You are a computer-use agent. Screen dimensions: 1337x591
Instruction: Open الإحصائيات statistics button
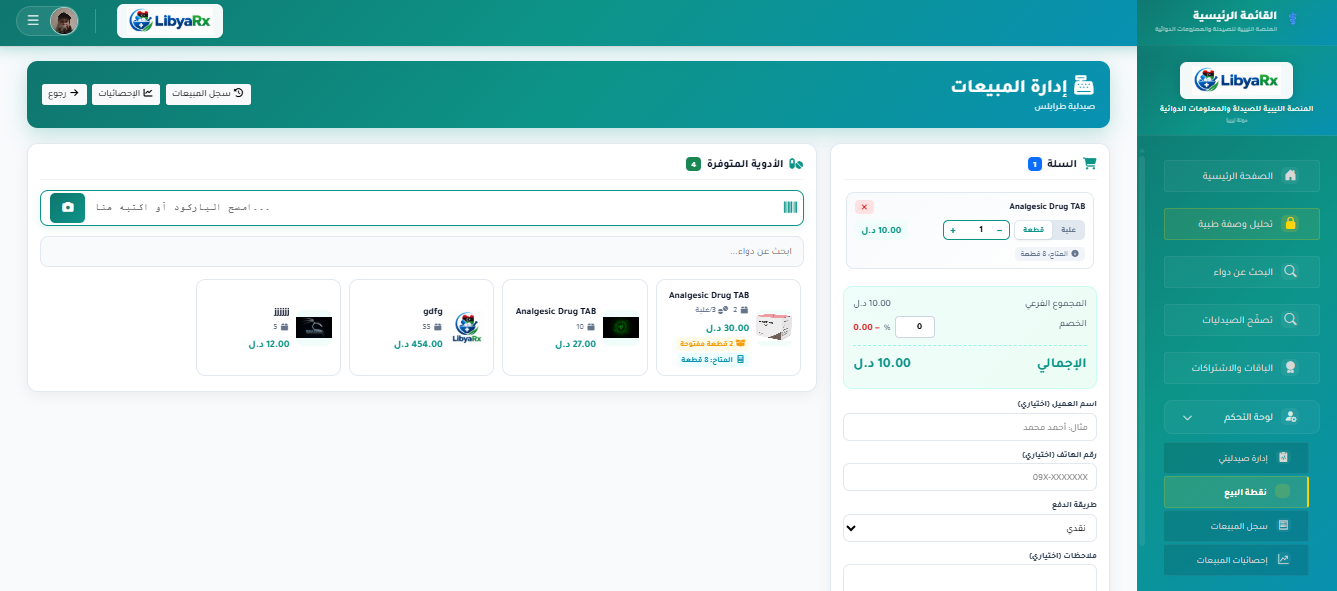126,94
